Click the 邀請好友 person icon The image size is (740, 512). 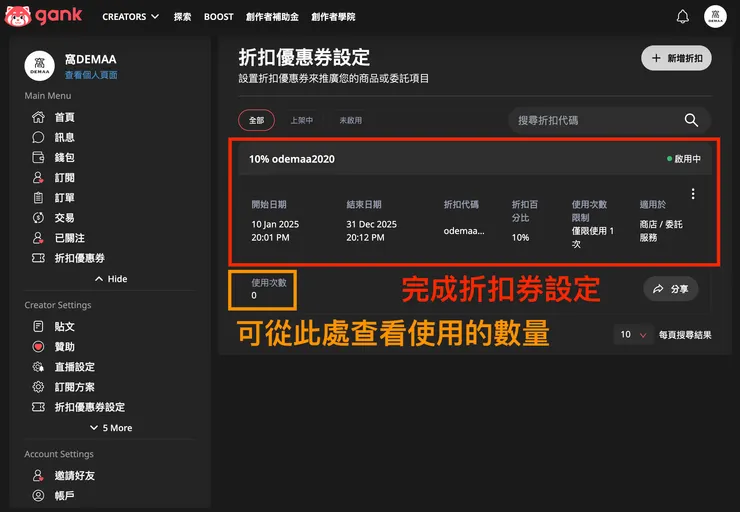click(x=38, y=475)
